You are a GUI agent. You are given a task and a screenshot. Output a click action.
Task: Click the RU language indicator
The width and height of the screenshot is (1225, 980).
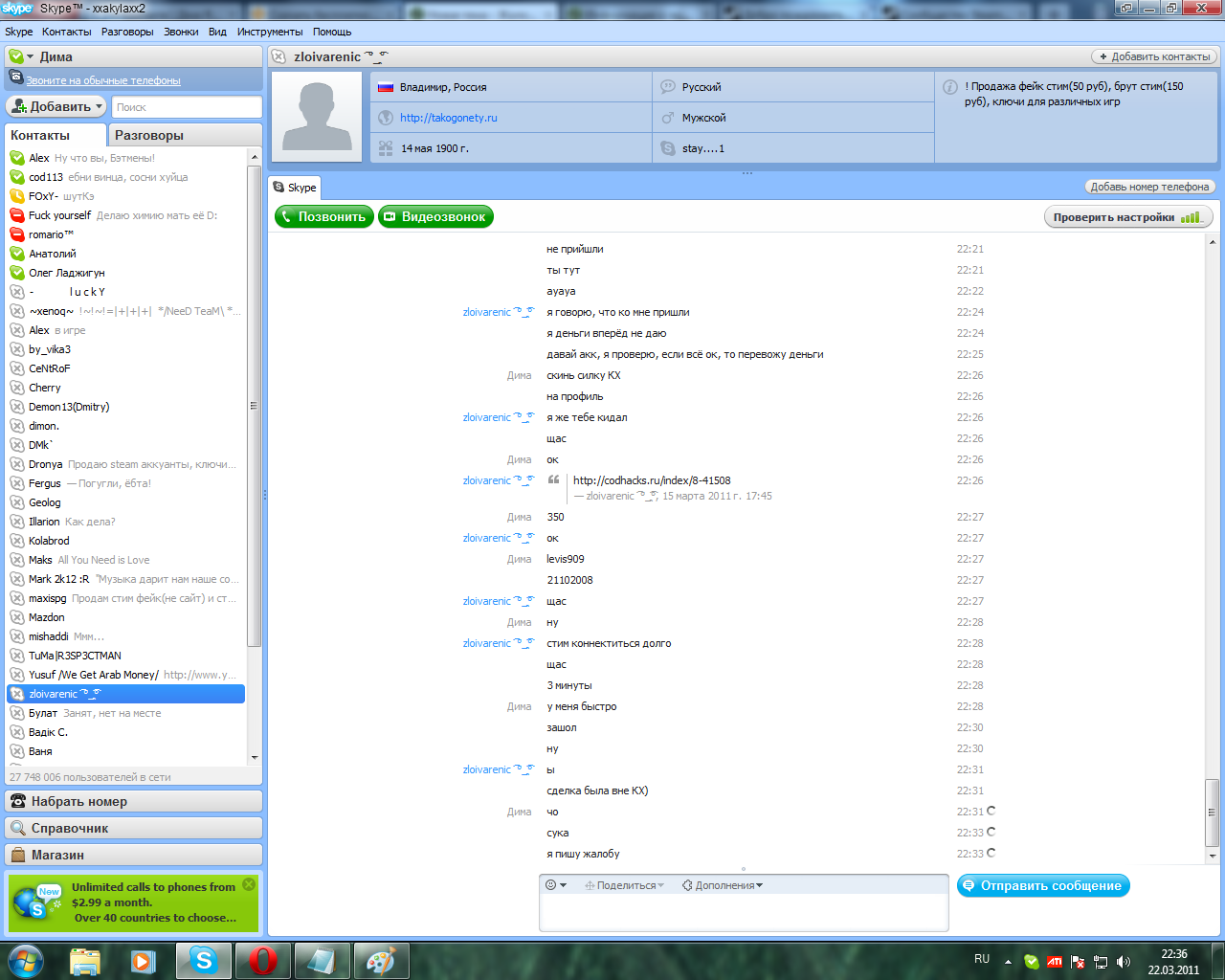[982, 959]
